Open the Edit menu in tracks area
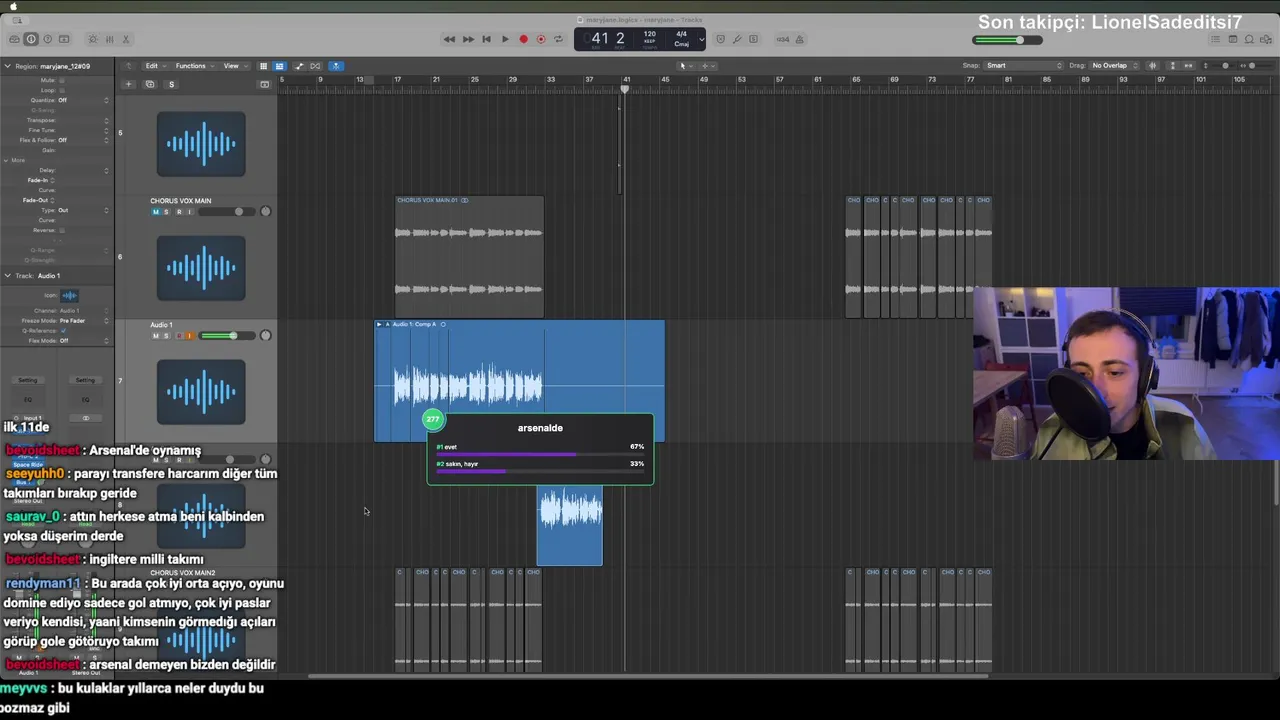This screenshot has height=720, width=1280. coord(154,66)
